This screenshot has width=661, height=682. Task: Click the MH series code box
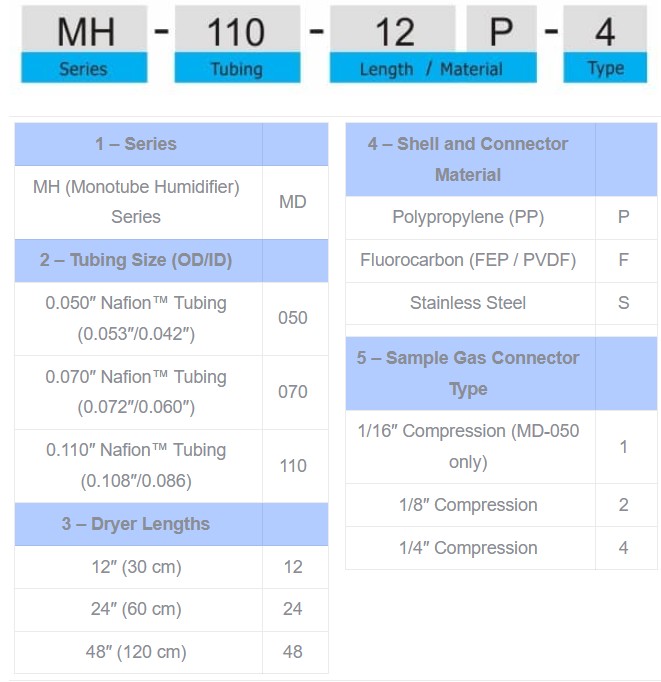(84, 30)
